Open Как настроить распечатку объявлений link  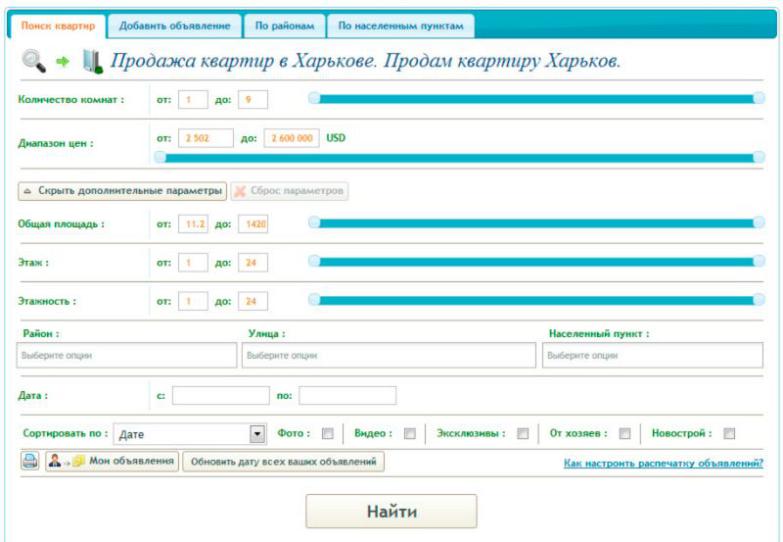[663, 463]
